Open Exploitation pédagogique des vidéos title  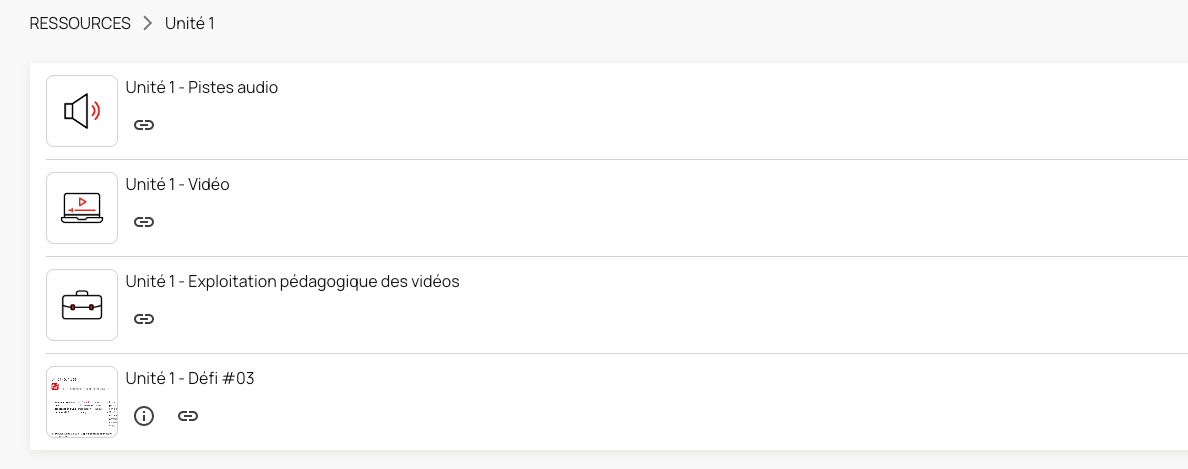(x=292, y=281)
